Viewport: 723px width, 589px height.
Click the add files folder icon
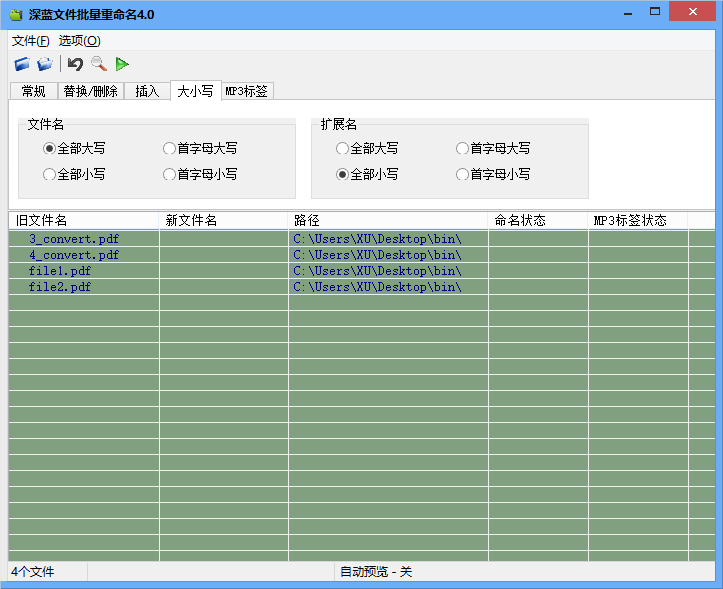tap(22, 64)
